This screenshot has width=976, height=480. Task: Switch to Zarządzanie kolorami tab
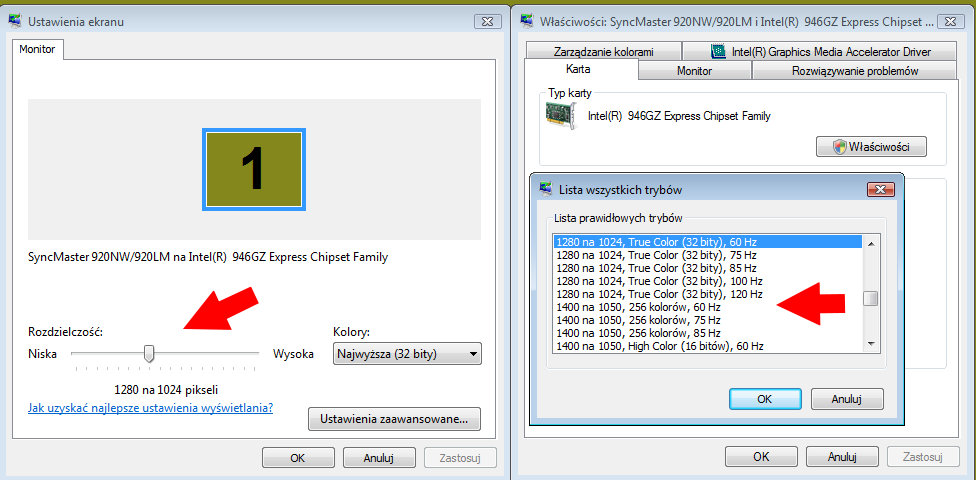pos(603,52)
